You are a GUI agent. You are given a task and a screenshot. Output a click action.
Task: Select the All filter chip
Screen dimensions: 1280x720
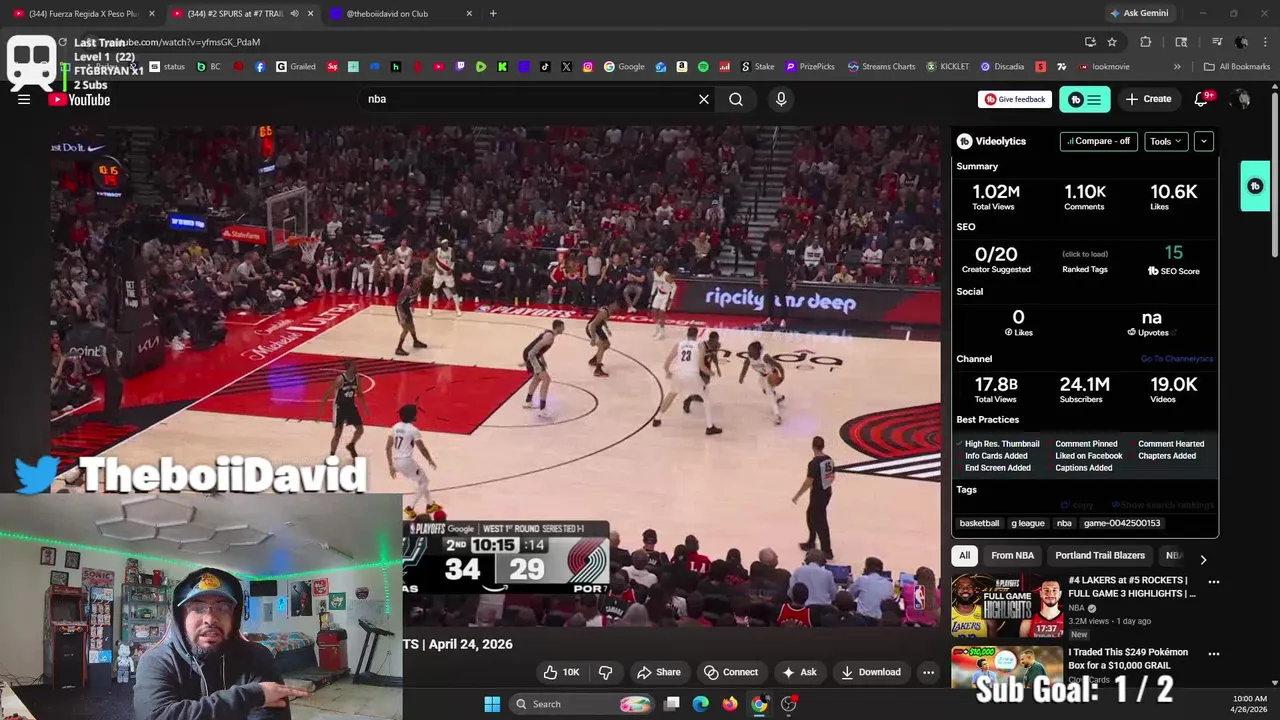[964, 556]
